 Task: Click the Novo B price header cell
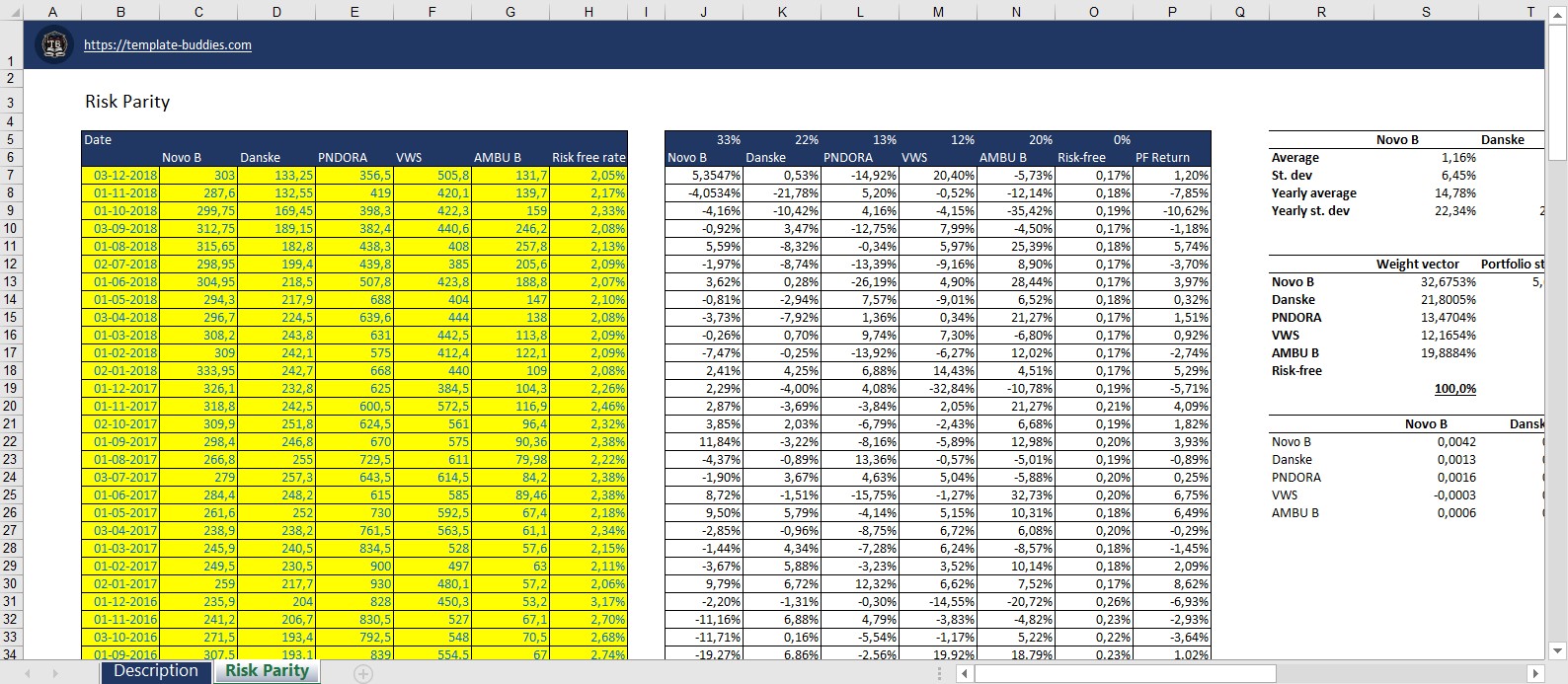coord(198,158)
